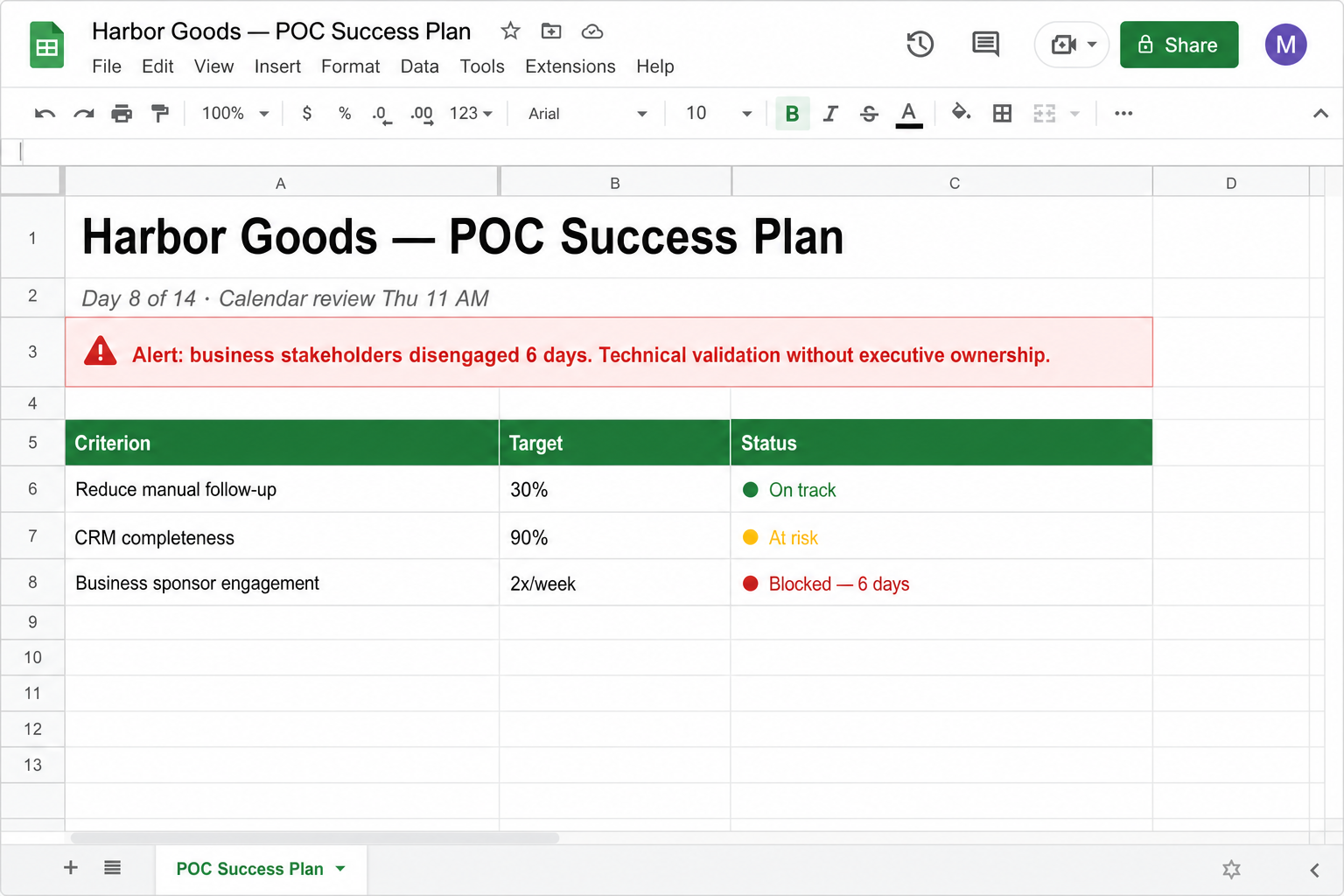Open Explore star icon at bottom right
Image resolution: width=1344 pixels, height=896 pixels.
pyautogui.click(x=1231, y=869)
